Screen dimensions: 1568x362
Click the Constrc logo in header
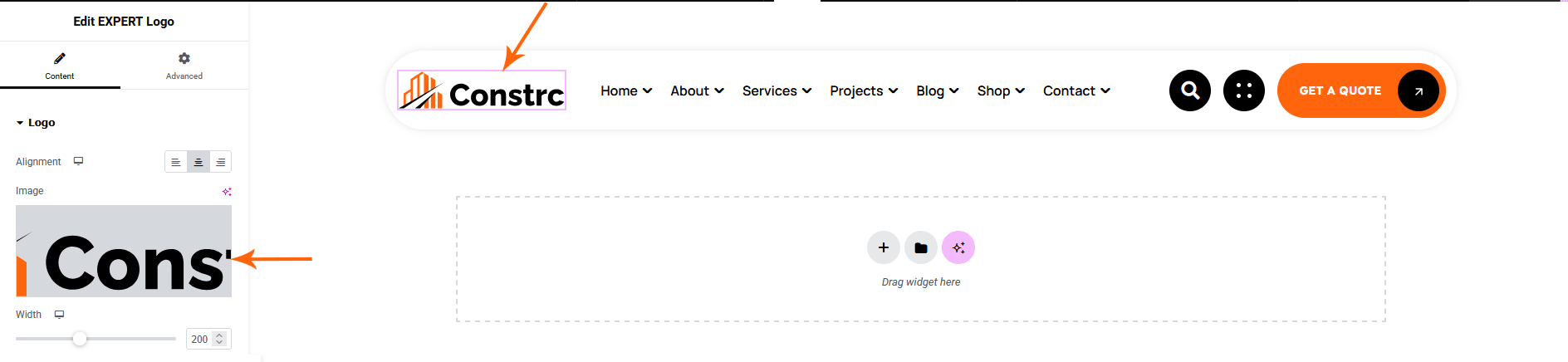coord(482,90)
